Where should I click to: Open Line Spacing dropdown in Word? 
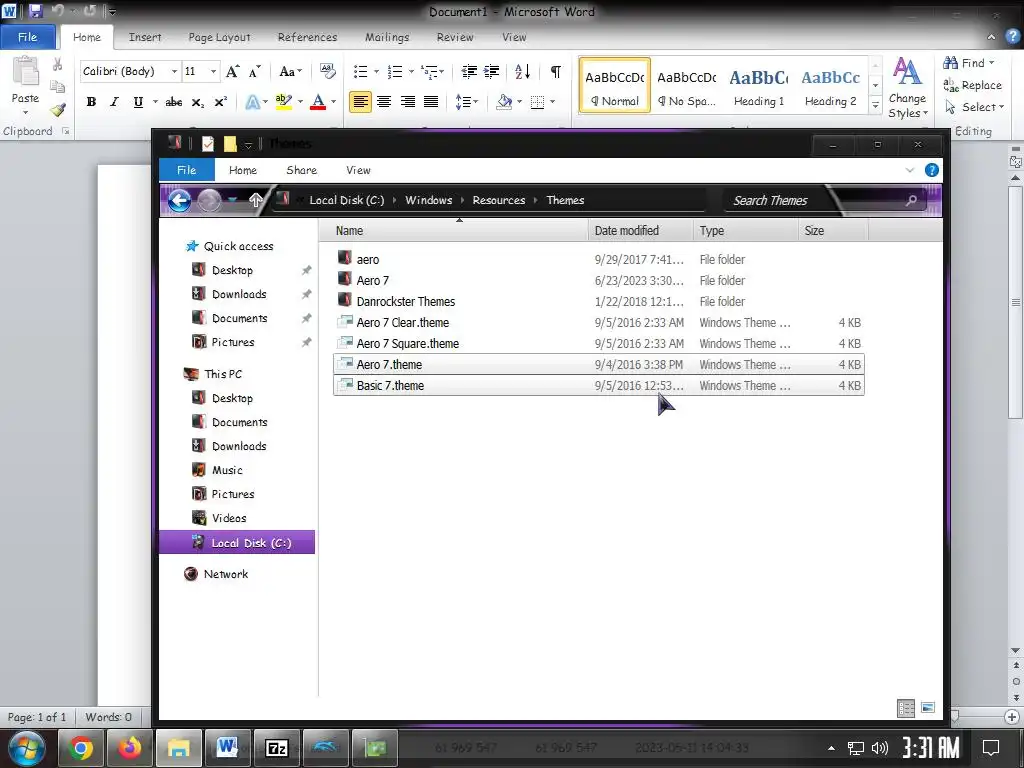point(466,102)
